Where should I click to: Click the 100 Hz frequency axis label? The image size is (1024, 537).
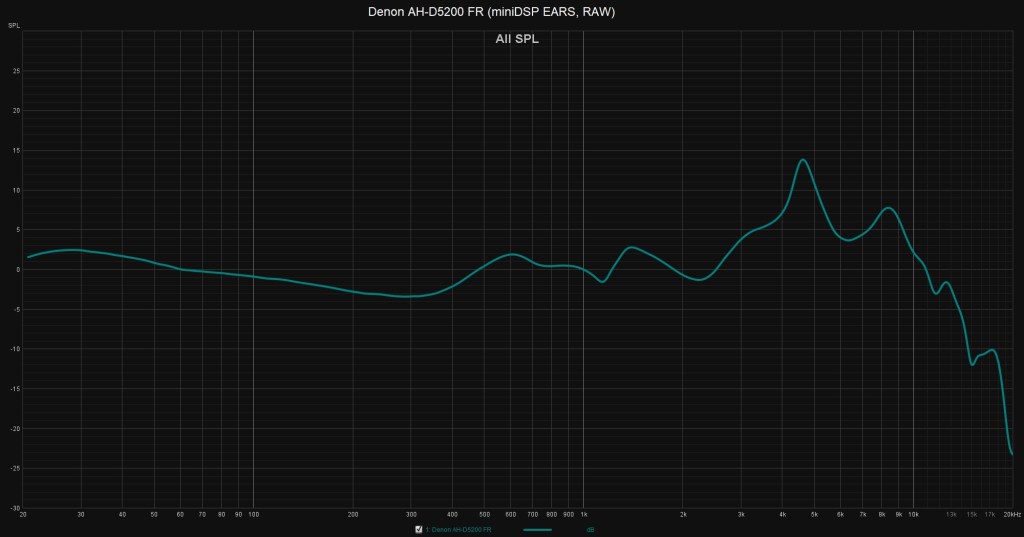pyautogui.click(x=253, y=514)
